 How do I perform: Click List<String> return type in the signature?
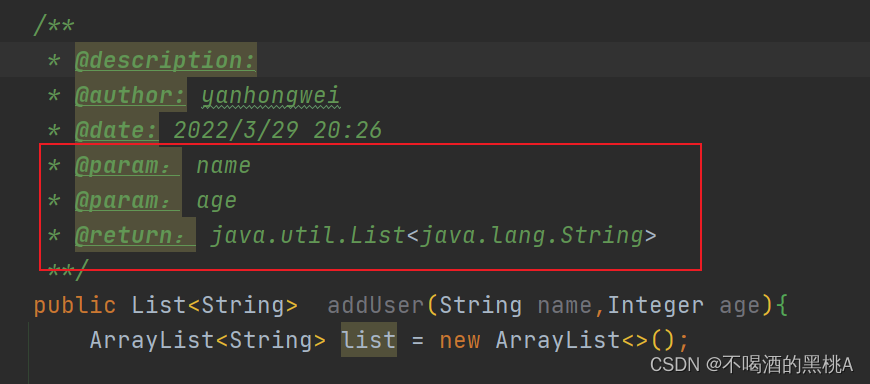pyautogui.click(x=215, y=305)
